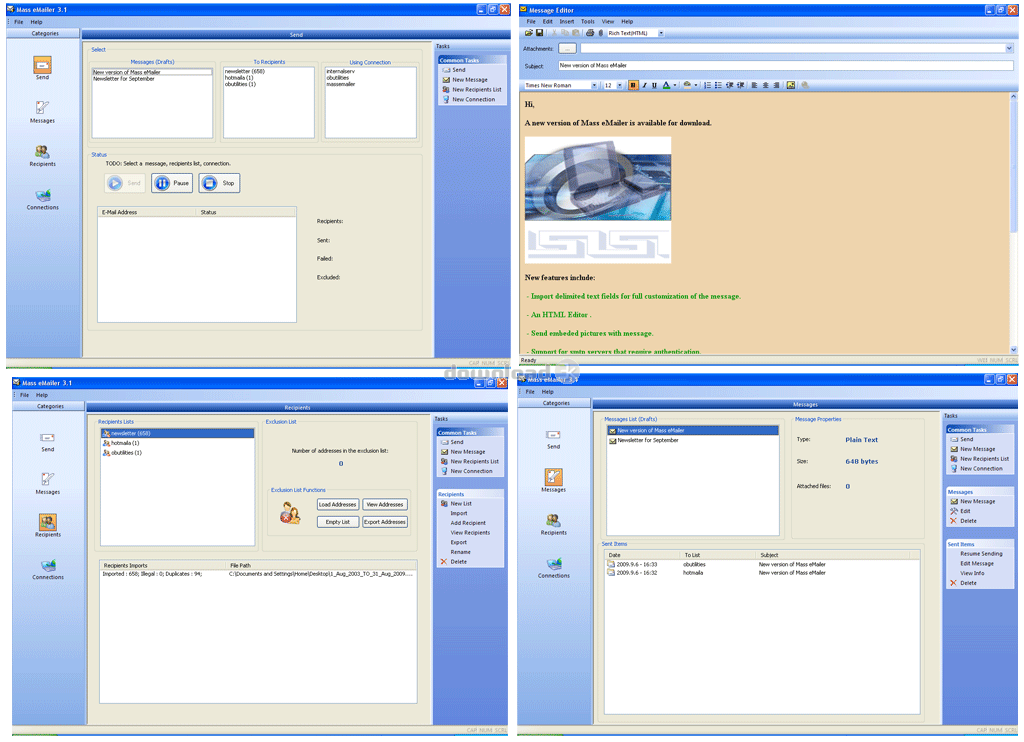
Task: Open File menu in Message Editor
Action: [x=531, y=22]
